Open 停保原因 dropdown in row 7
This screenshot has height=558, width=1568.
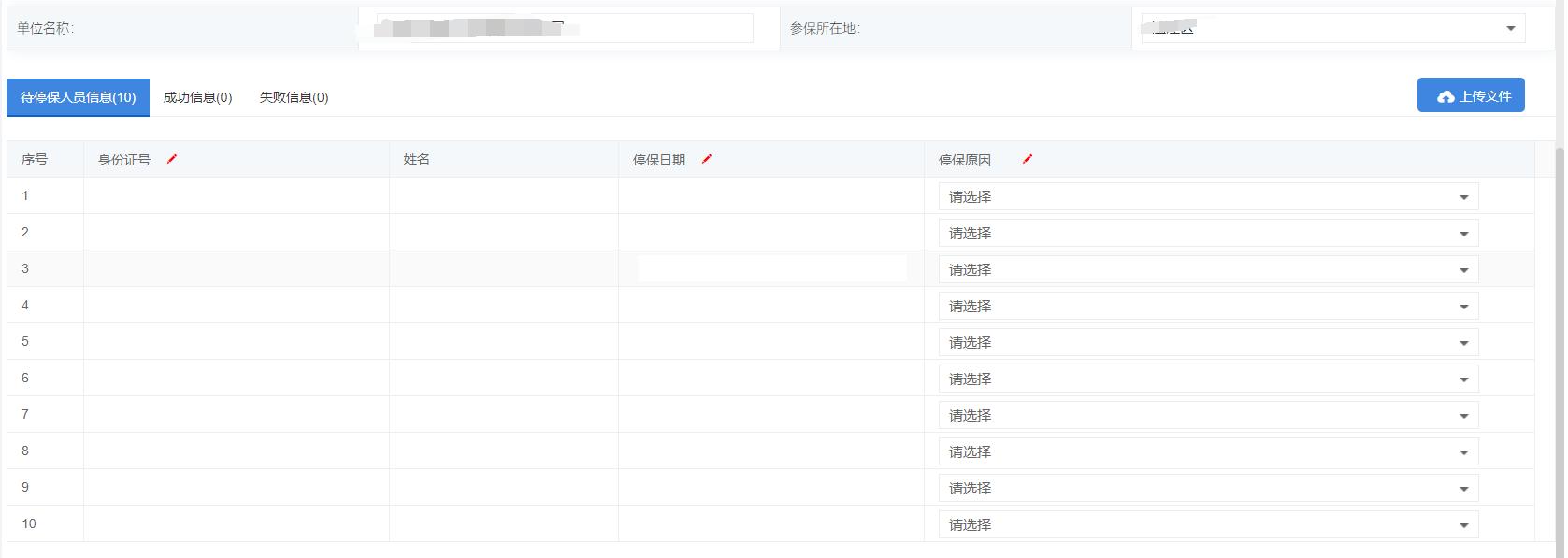1208,415
